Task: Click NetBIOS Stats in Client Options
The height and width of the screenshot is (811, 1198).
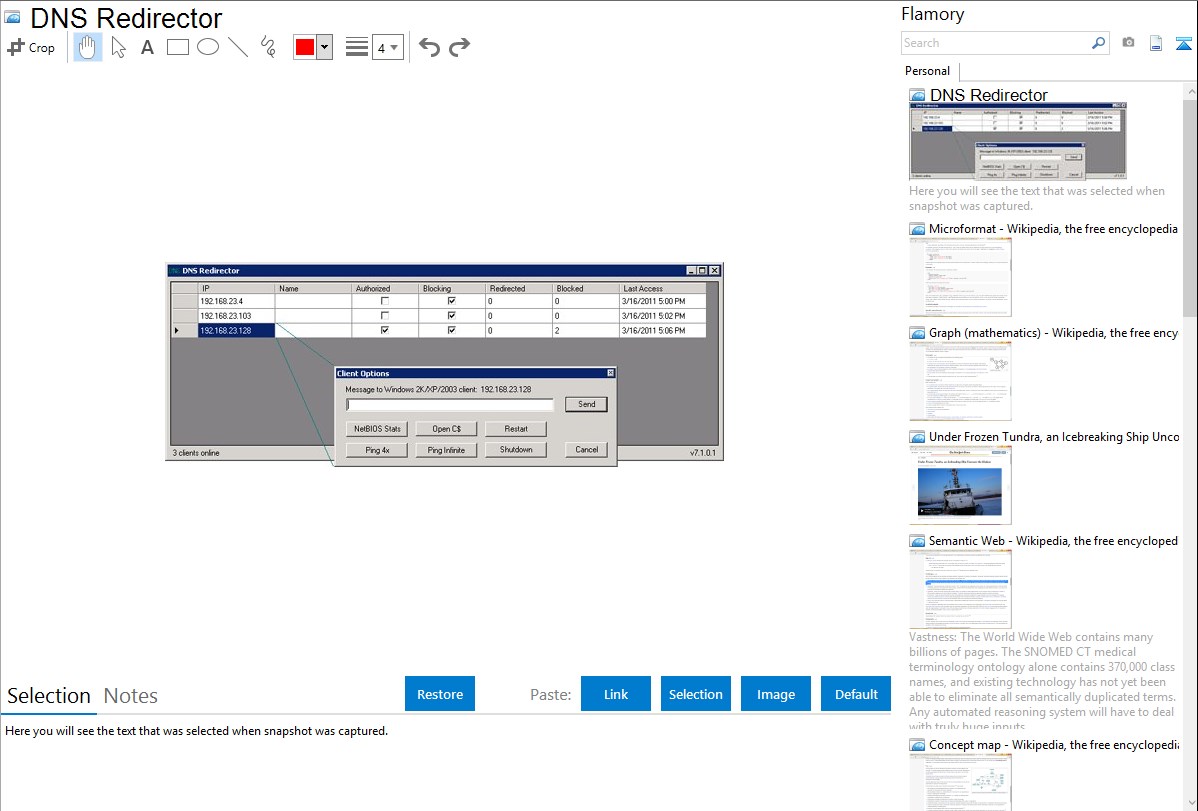Action: tap(377, 429)
